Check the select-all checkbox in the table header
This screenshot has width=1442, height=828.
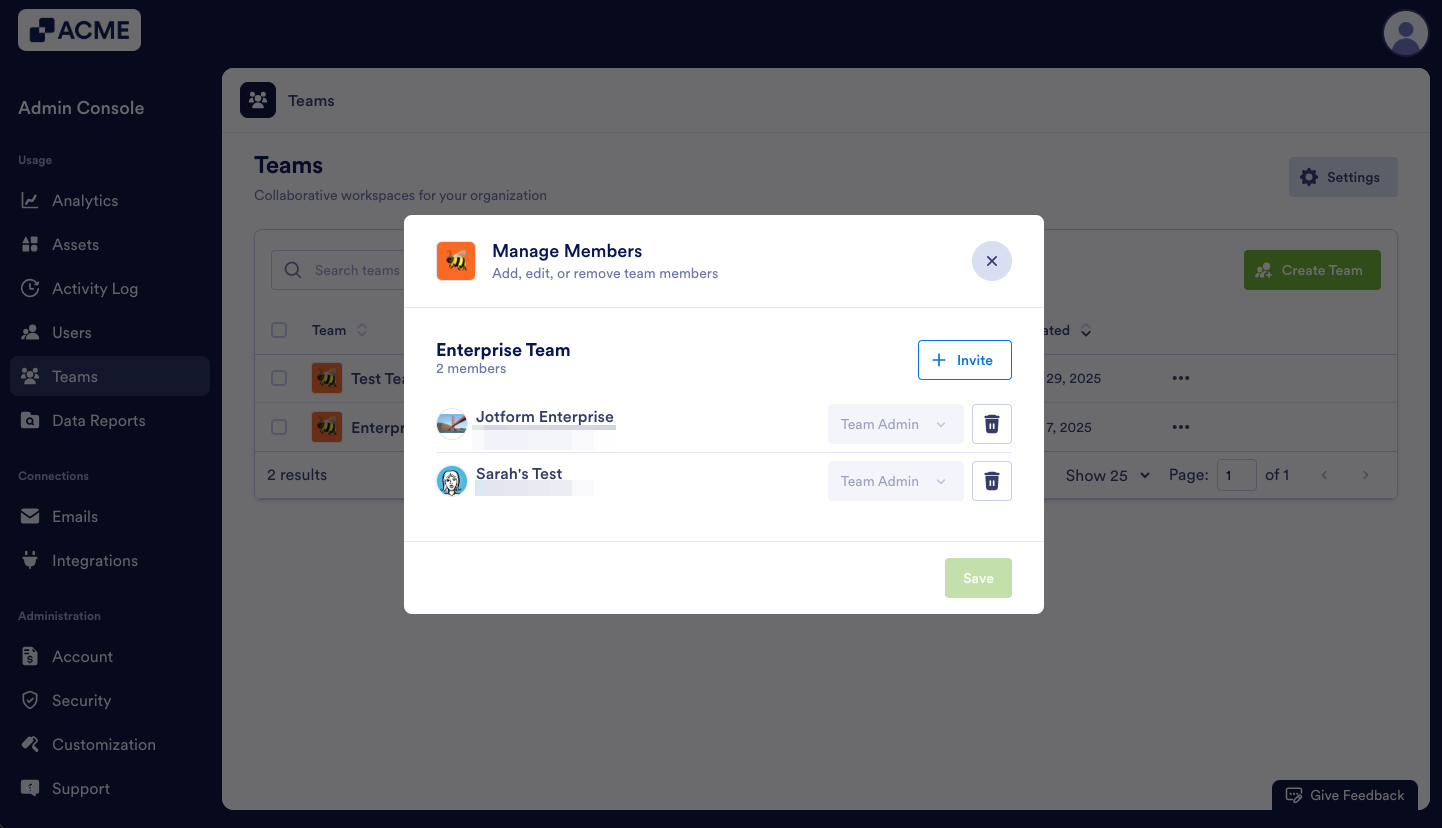click(x=279, y=330)
